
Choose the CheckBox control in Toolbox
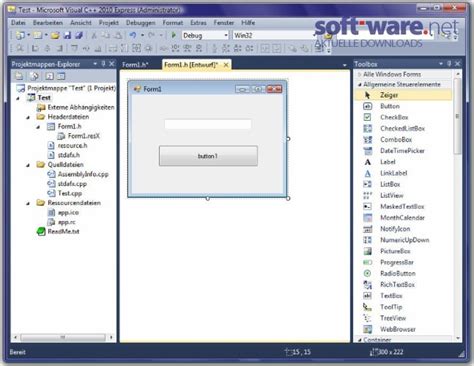[394, 117]
